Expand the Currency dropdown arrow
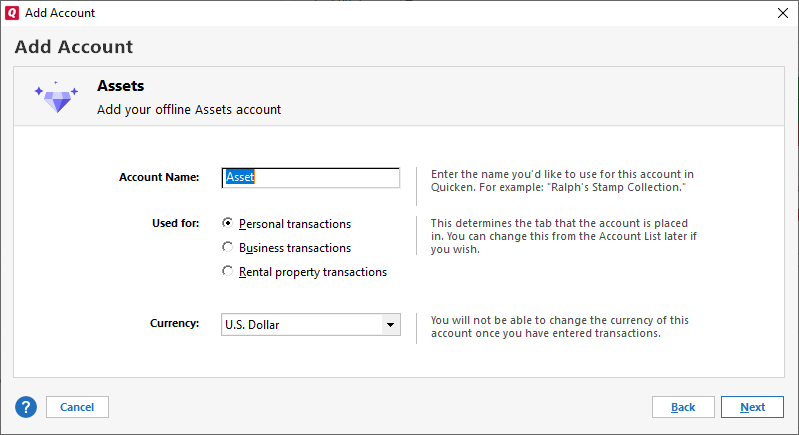Viewport: 799px width, 435px height. [x=390, y=324]
